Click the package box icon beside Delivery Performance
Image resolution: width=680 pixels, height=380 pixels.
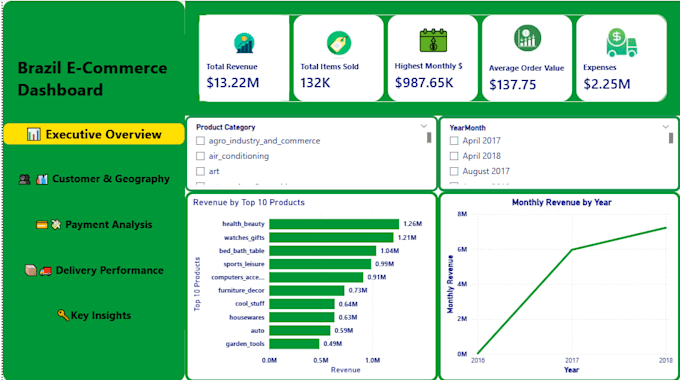click(x=30, y=270)
